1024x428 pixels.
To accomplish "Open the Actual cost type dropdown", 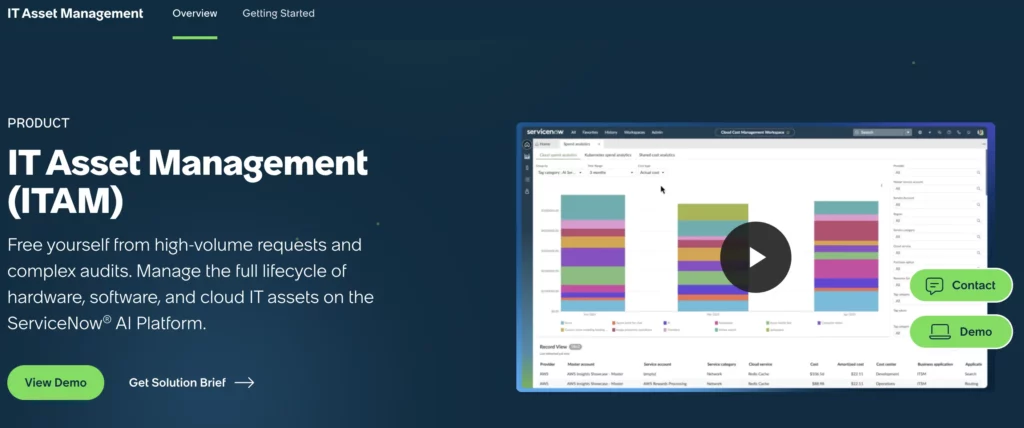I will [652, 173].
